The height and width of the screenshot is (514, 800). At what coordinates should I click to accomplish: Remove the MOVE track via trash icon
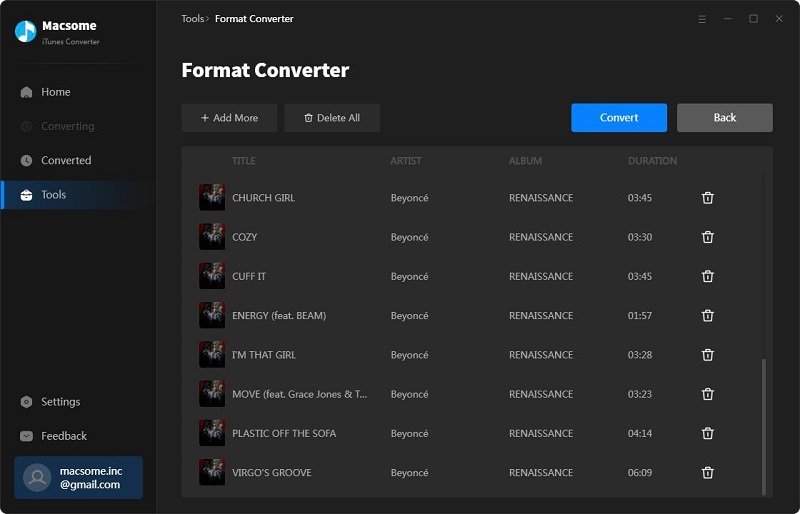point(707,395)
